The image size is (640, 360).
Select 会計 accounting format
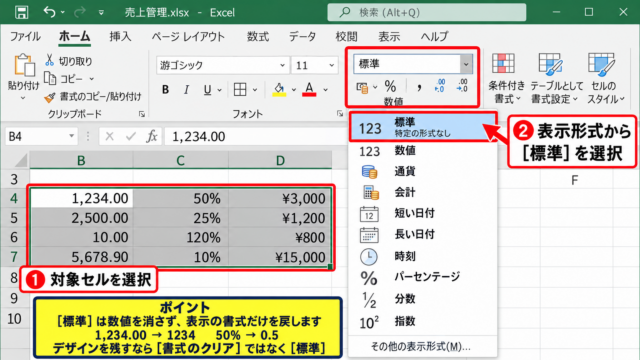pyautogui.click(x=423, y=192)
